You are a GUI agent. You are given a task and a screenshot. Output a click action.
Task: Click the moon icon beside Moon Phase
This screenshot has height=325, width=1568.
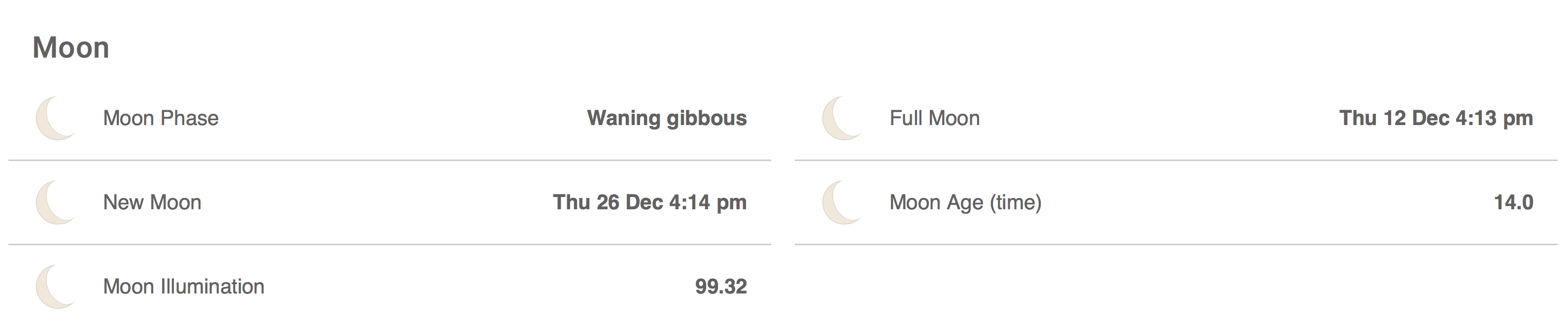coord(56,118)
